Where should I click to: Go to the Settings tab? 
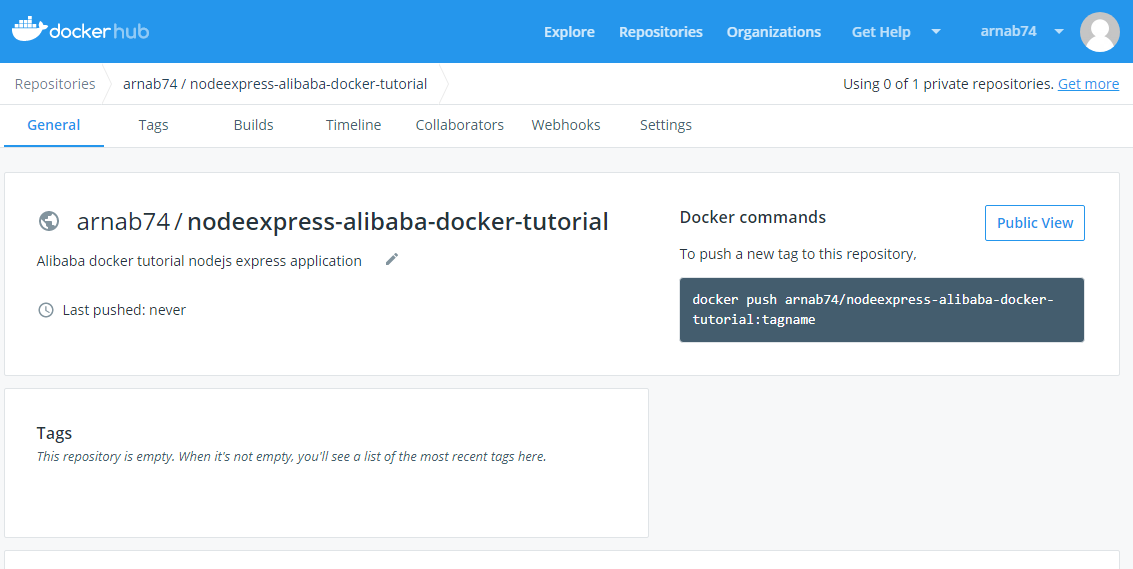coord(665,125)
